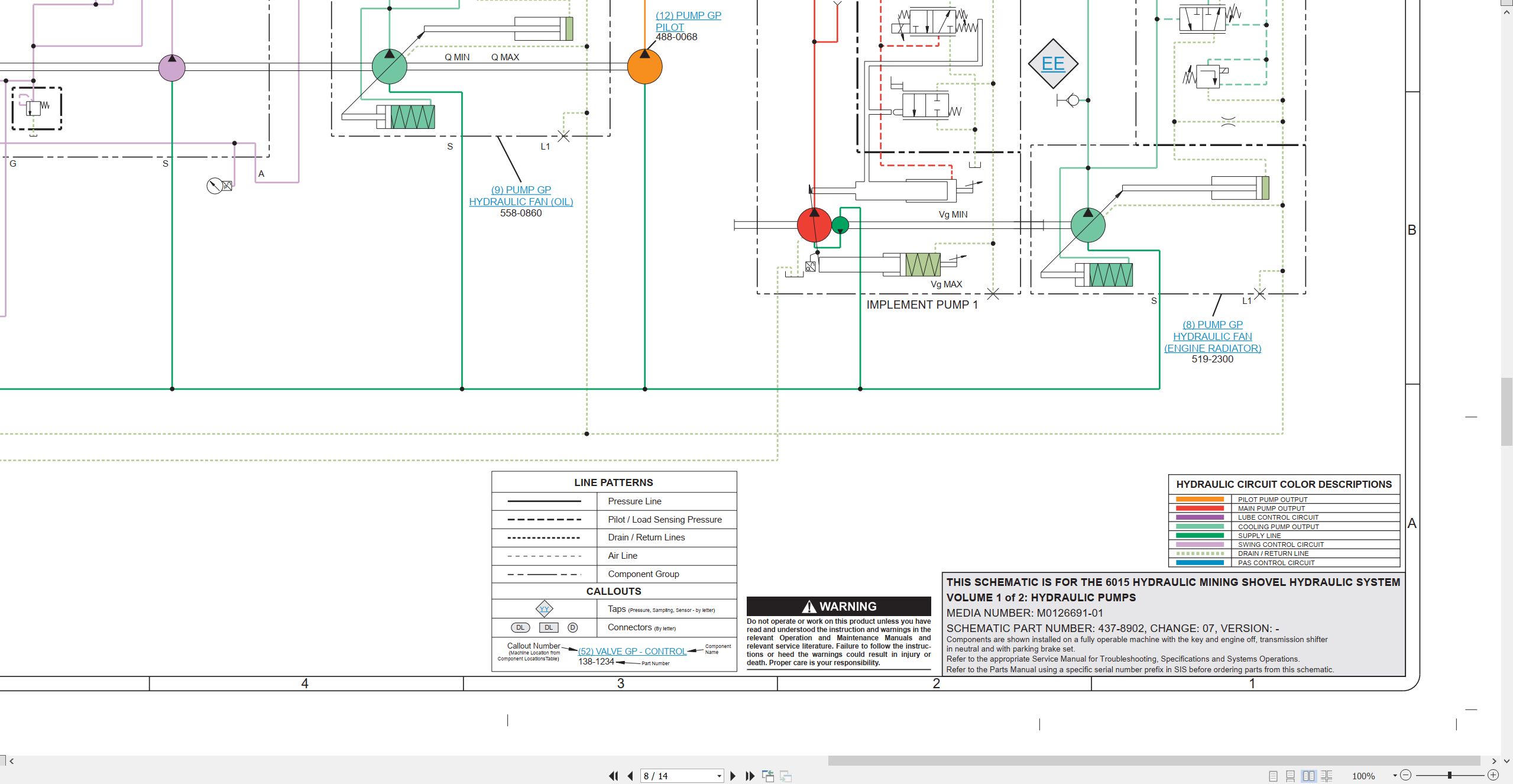Open the zoom percentage dropdown arrow
The height and width of the screenshot is (784, 1513).
[x=1395, y=775]
